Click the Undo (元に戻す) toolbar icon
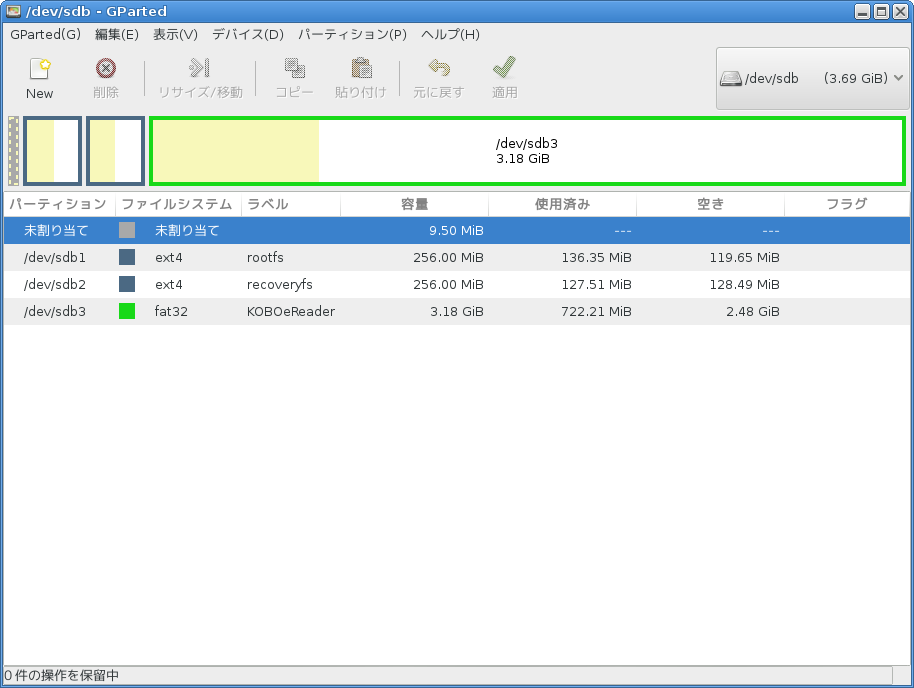The width and height of the screenshot is (914, 688). coord(438,70)
